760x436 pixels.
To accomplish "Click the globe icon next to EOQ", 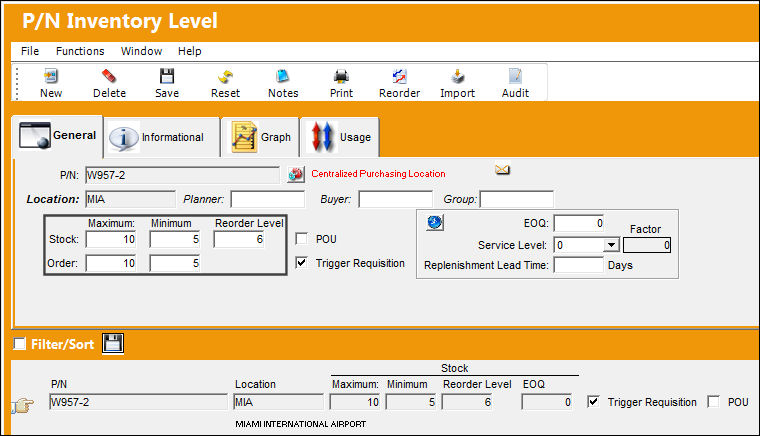I will (x=435, y=222).
